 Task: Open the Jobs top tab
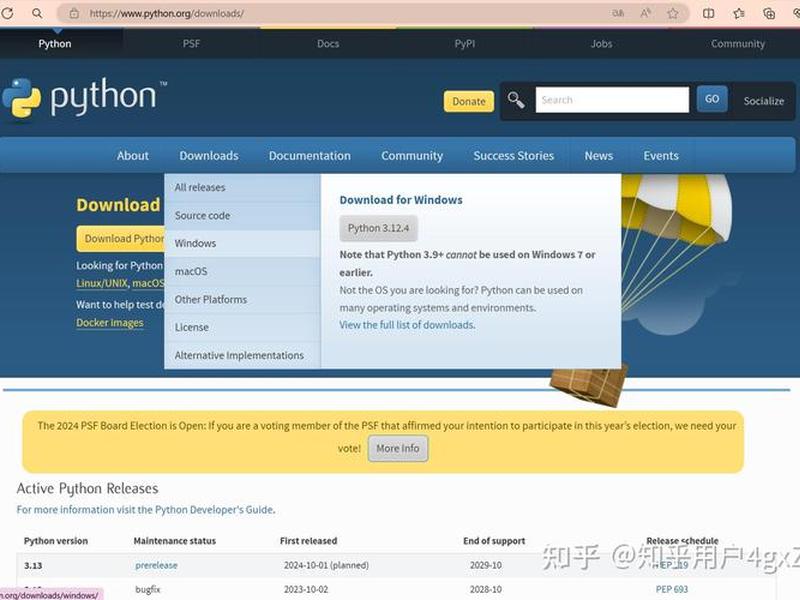(x=602, y=44)
